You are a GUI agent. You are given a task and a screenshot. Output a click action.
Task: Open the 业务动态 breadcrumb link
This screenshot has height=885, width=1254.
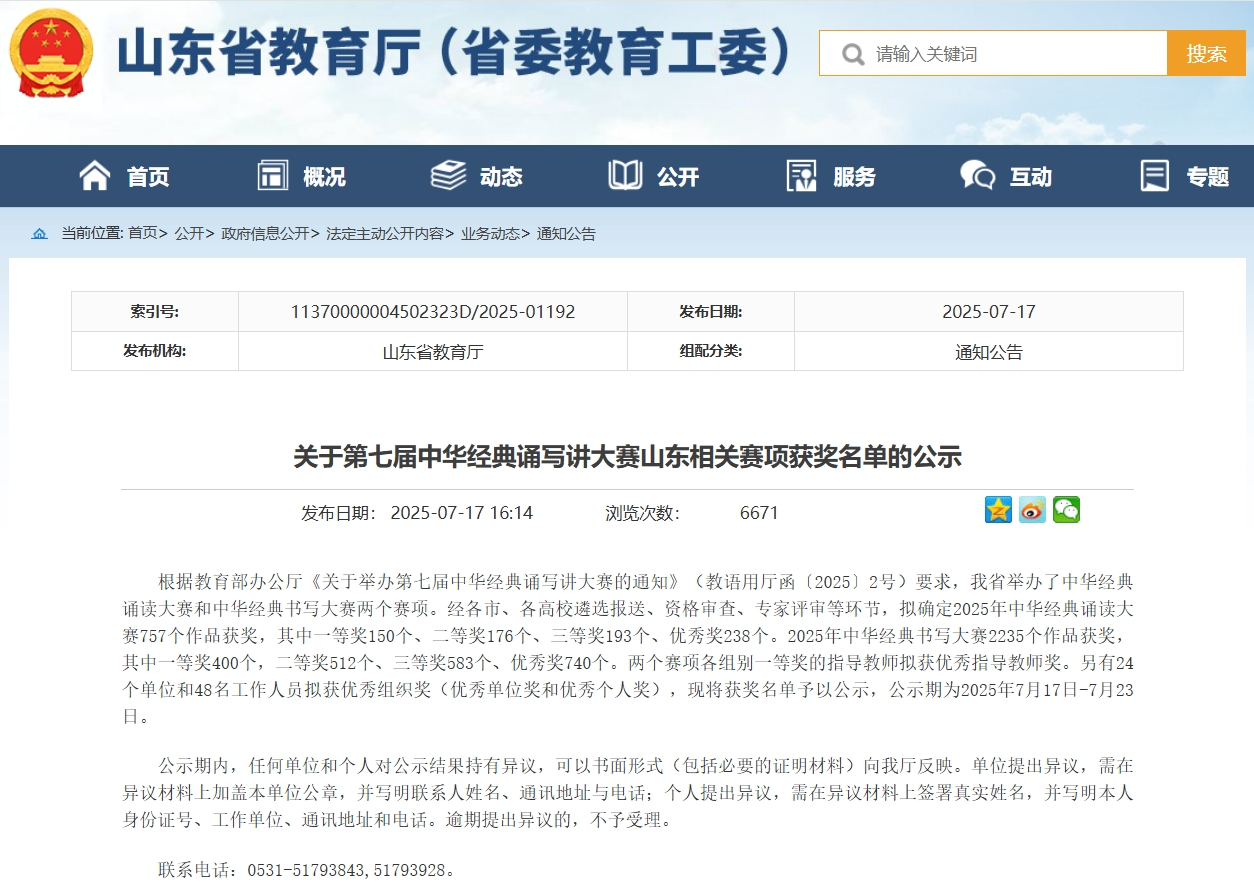tap(490, 234)
